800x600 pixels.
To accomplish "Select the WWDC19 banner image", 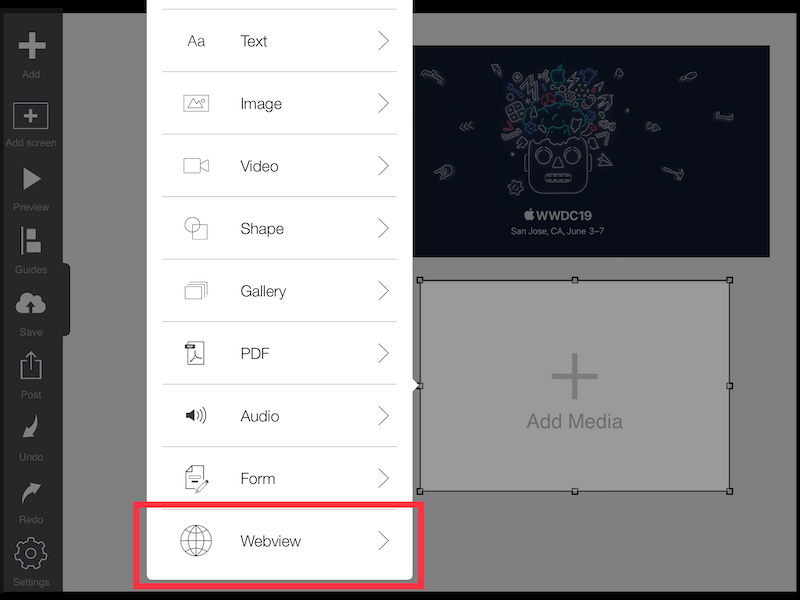I will [x=591, y=151].
